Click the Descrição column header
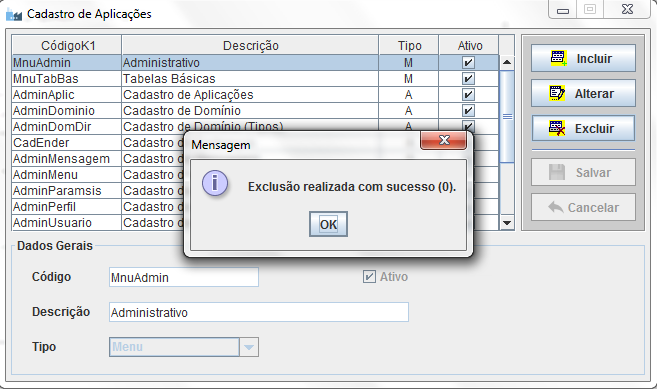The image size is (657, 389). click(250, 45)
